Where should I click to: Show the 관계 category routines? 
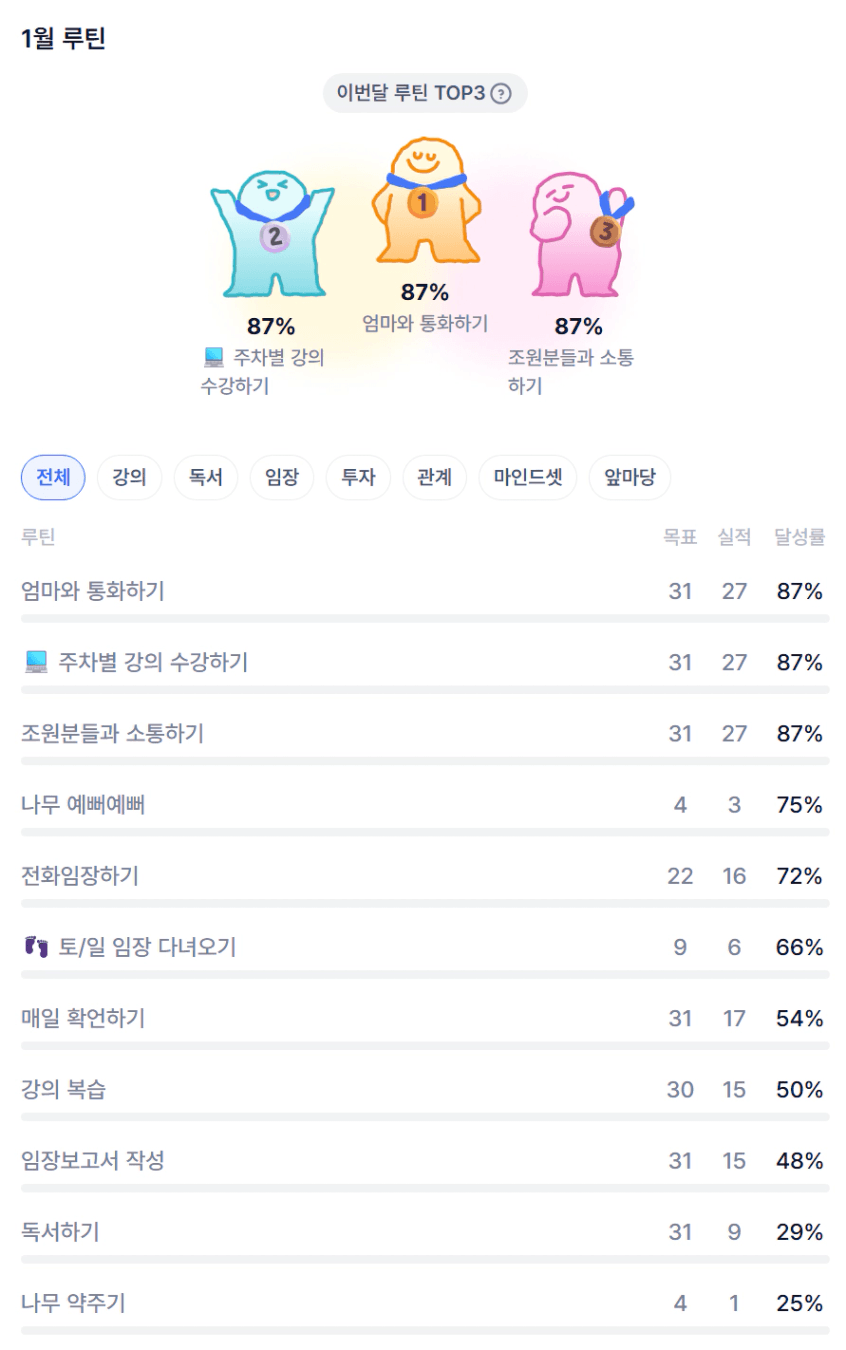click(x=434, y=478)
